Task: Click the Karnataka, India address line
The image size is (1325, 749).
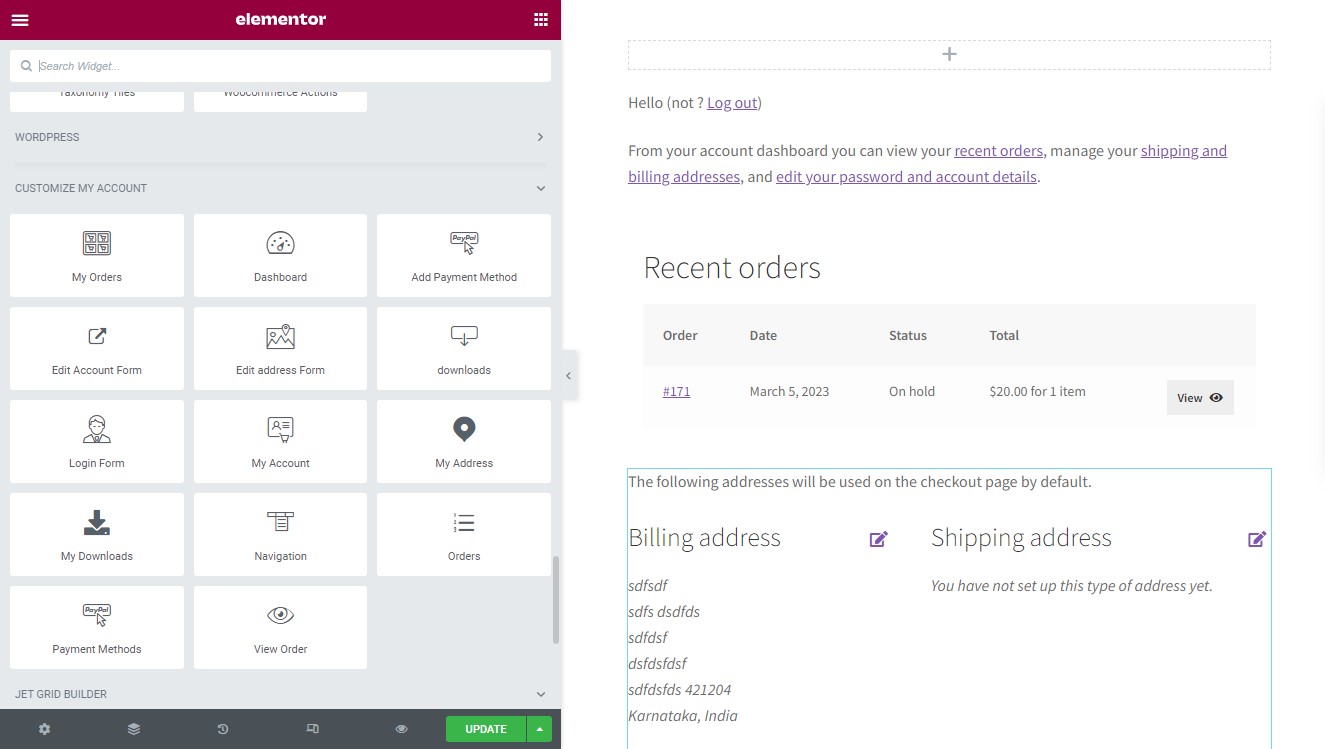Action: [683, 715]
